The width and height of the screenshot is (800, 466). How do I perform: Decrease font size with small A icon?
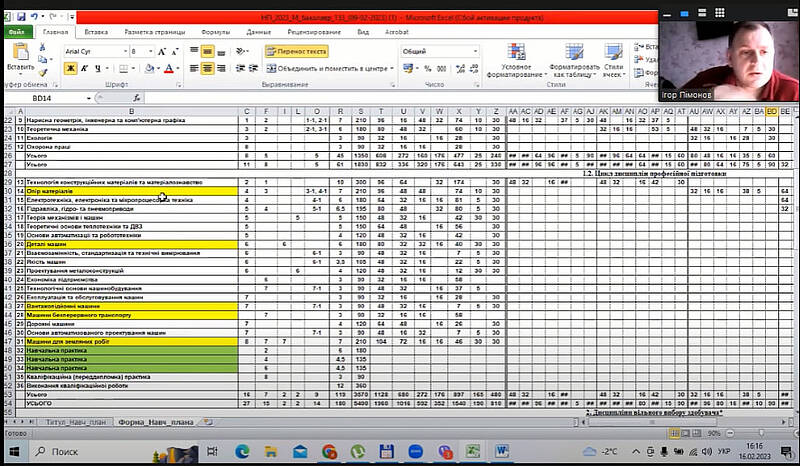174,52
